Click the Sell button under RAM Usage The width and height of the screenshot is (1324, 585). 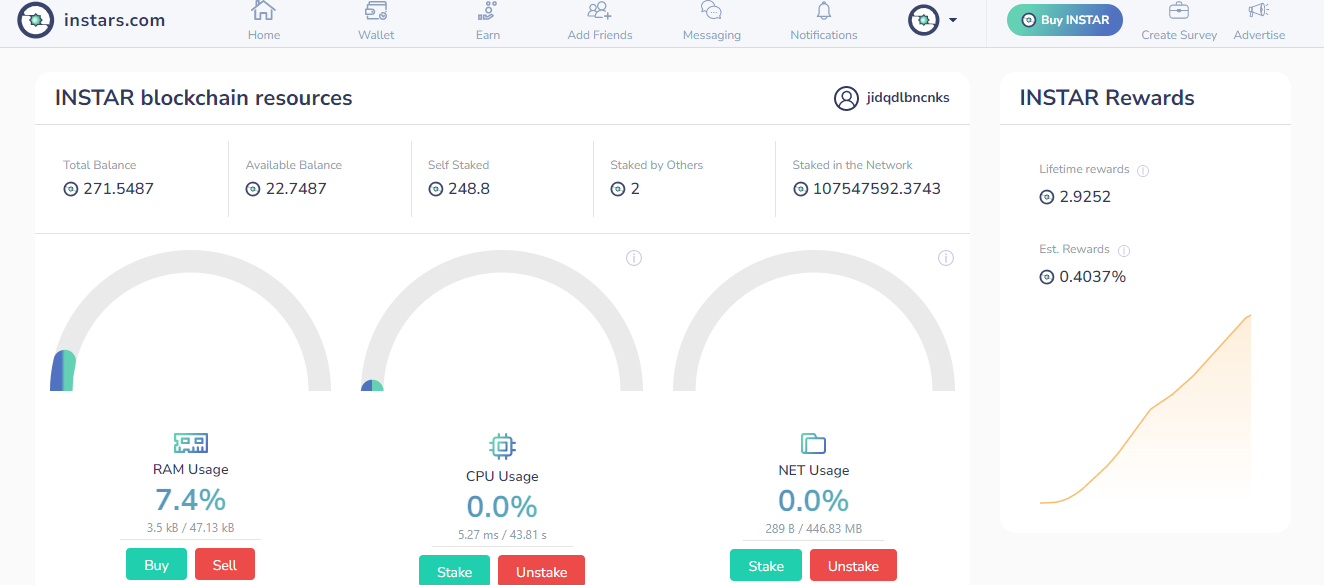coord(225,565)
